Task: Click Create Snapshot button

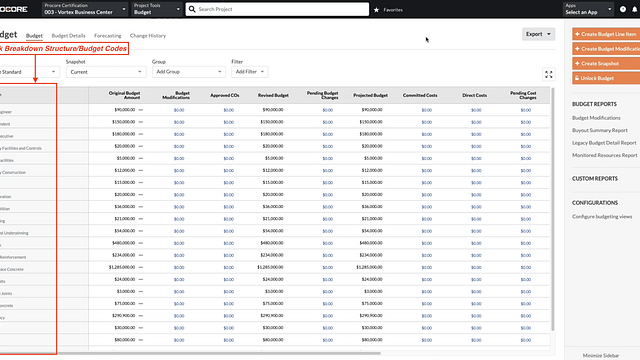Action: click(606, 64)
